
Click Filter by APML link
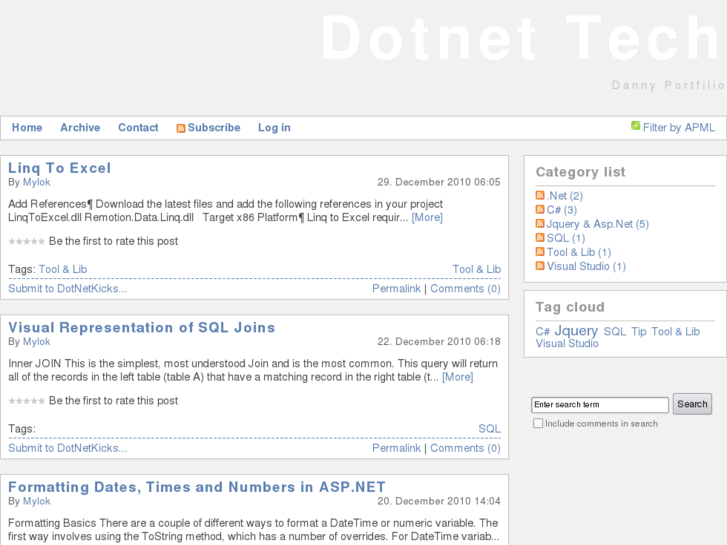click(679, 128)
